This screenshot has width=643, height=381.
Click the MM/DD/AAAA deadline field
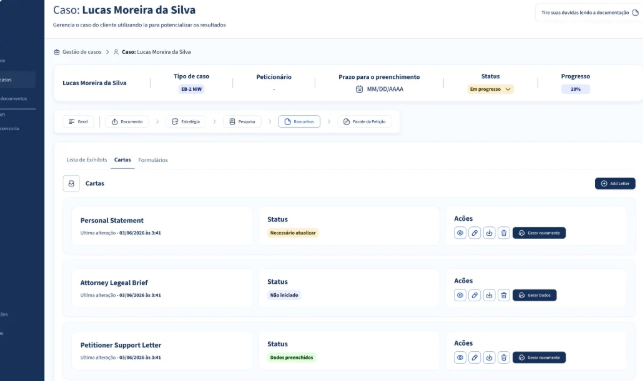click(x=385, y=89)
